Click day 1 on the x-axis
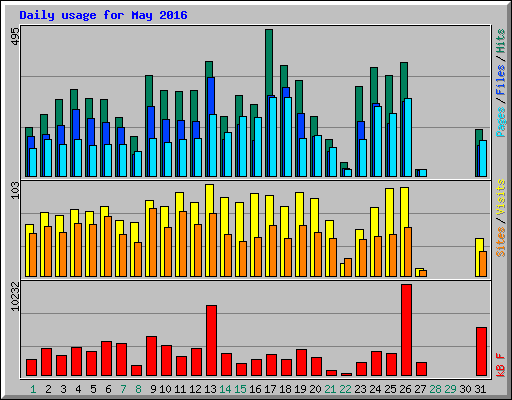 tap(33, 389)
